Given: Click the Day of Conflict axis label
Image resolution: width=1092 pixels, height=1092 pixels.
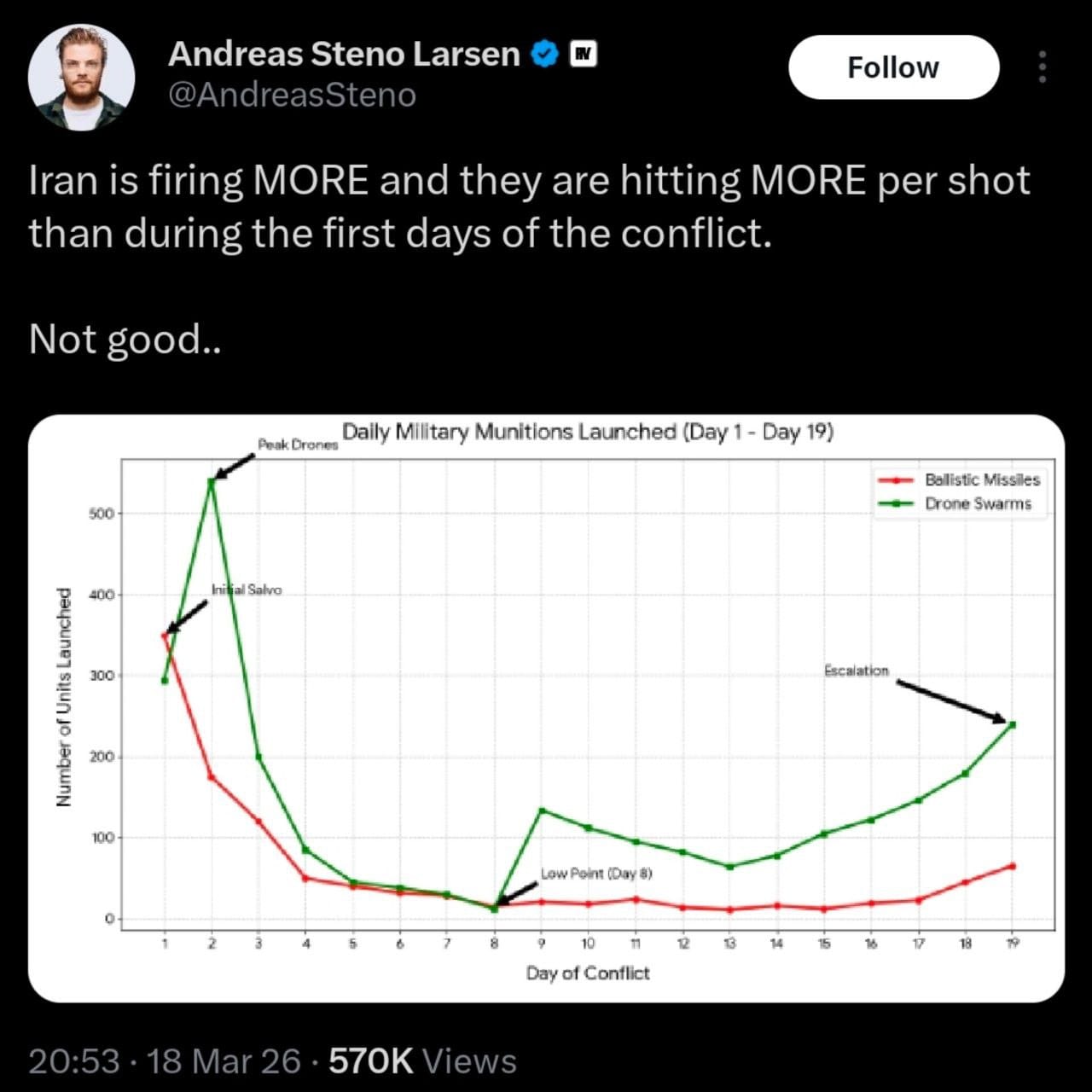Looking at the screenshot, I should click(x=588, y=973).
